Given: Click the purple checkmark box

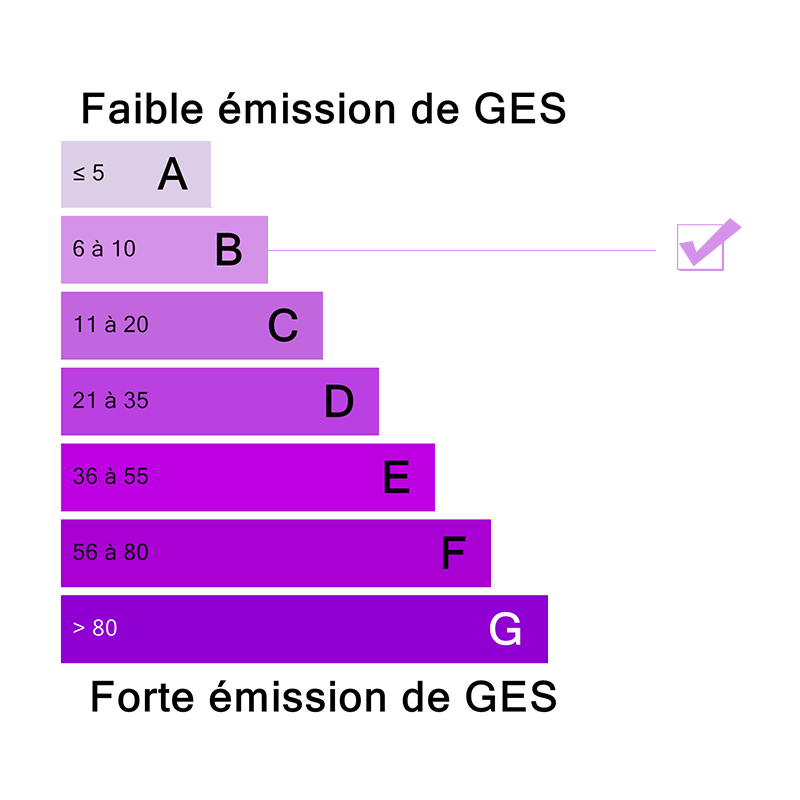Looking at the screenshot, I should [708, 245].
